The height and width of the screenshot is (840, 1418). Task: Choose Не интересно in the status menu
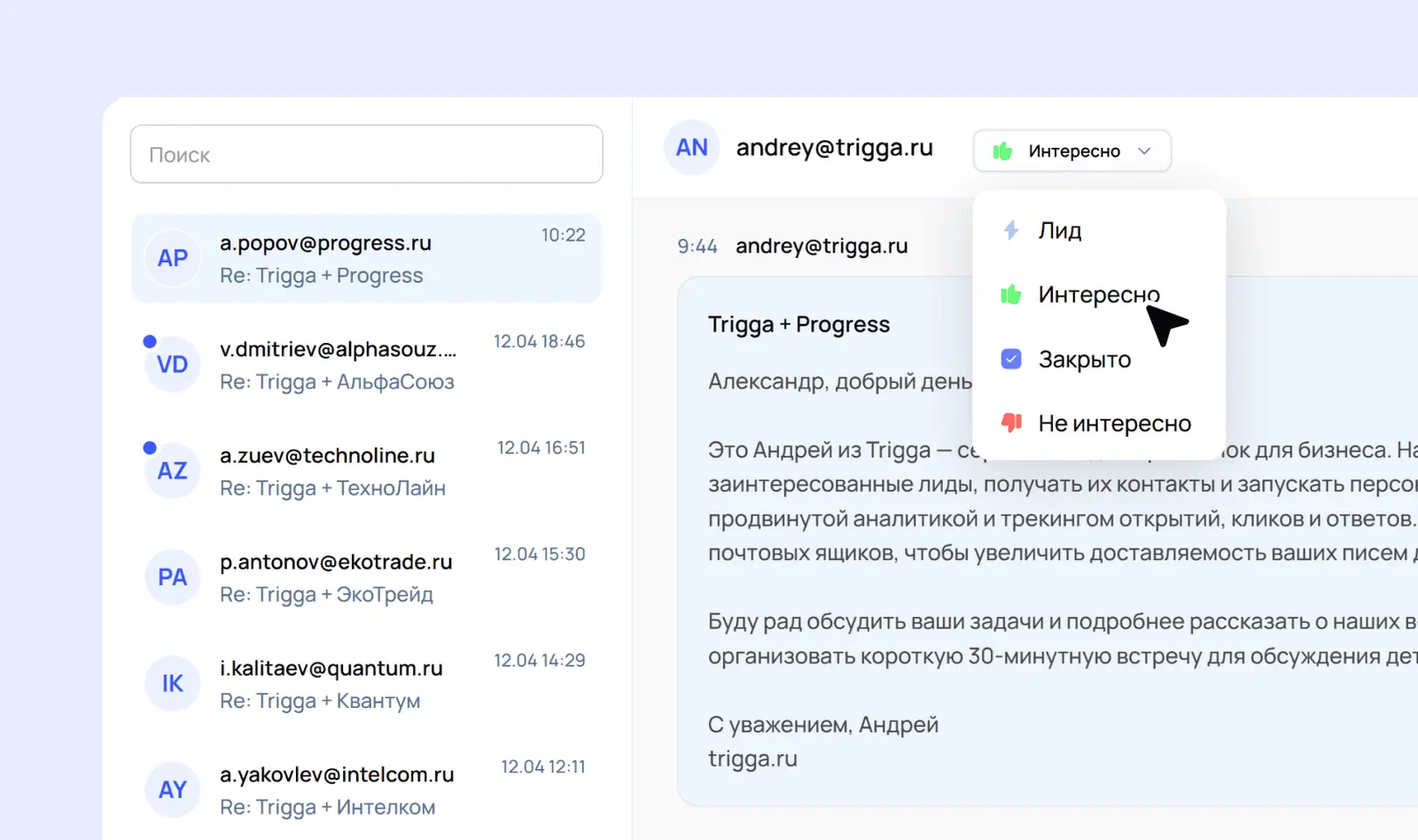point(1113,423)
